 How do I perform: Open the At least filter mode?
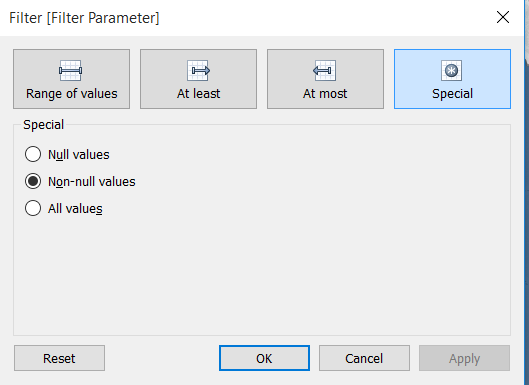tap(198, 79)
